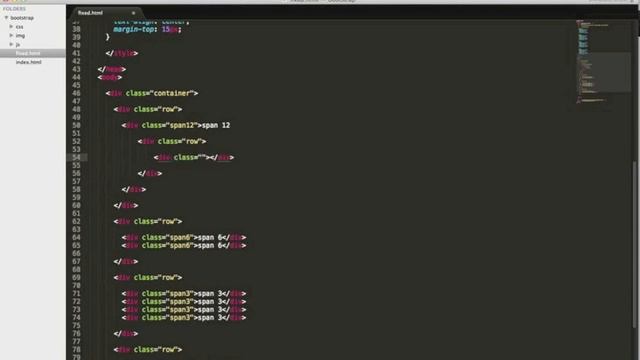Click closing div tag on line 76

pyautogui.click(x=126, y=333)
